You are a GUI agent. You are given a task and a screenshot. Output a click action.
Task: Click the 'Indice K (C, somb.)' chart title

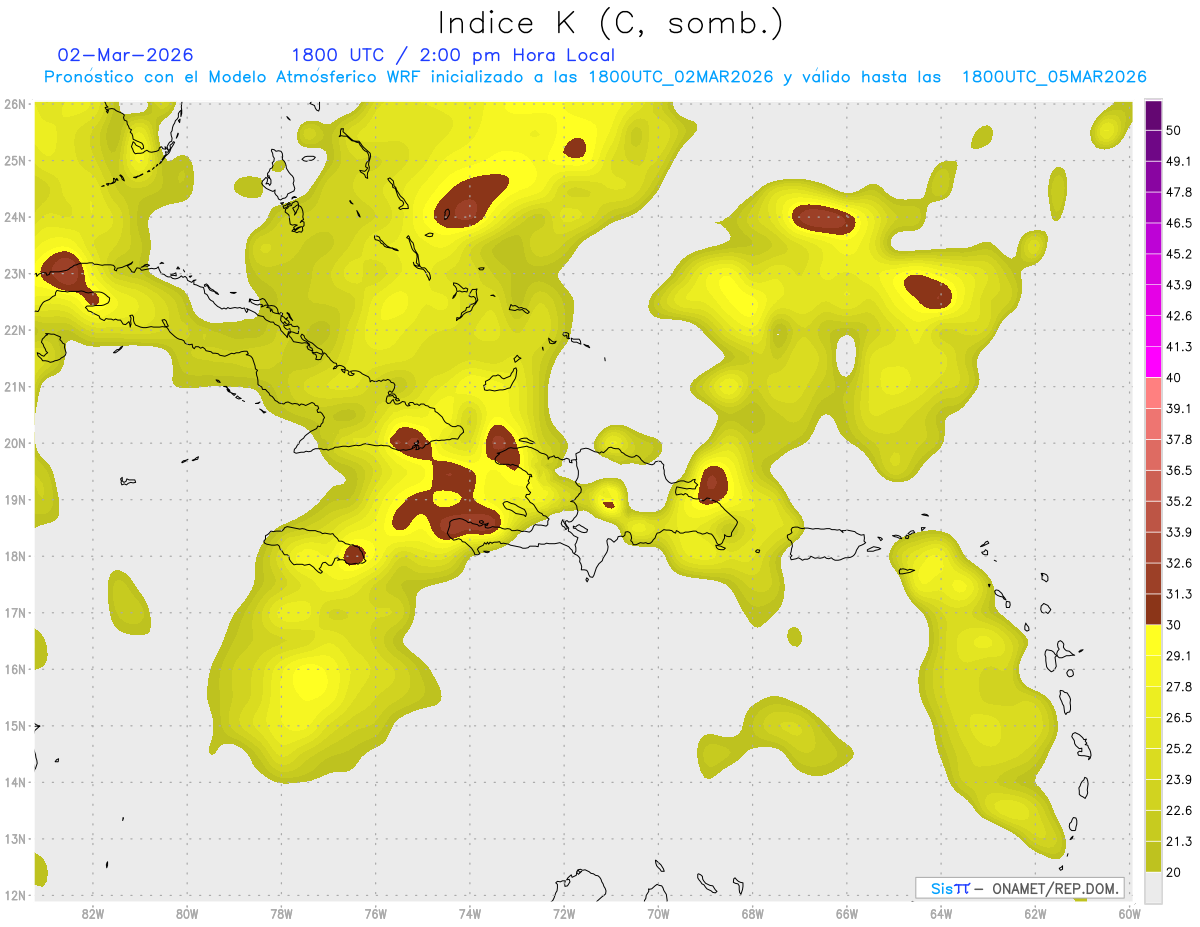click(611, 24)
